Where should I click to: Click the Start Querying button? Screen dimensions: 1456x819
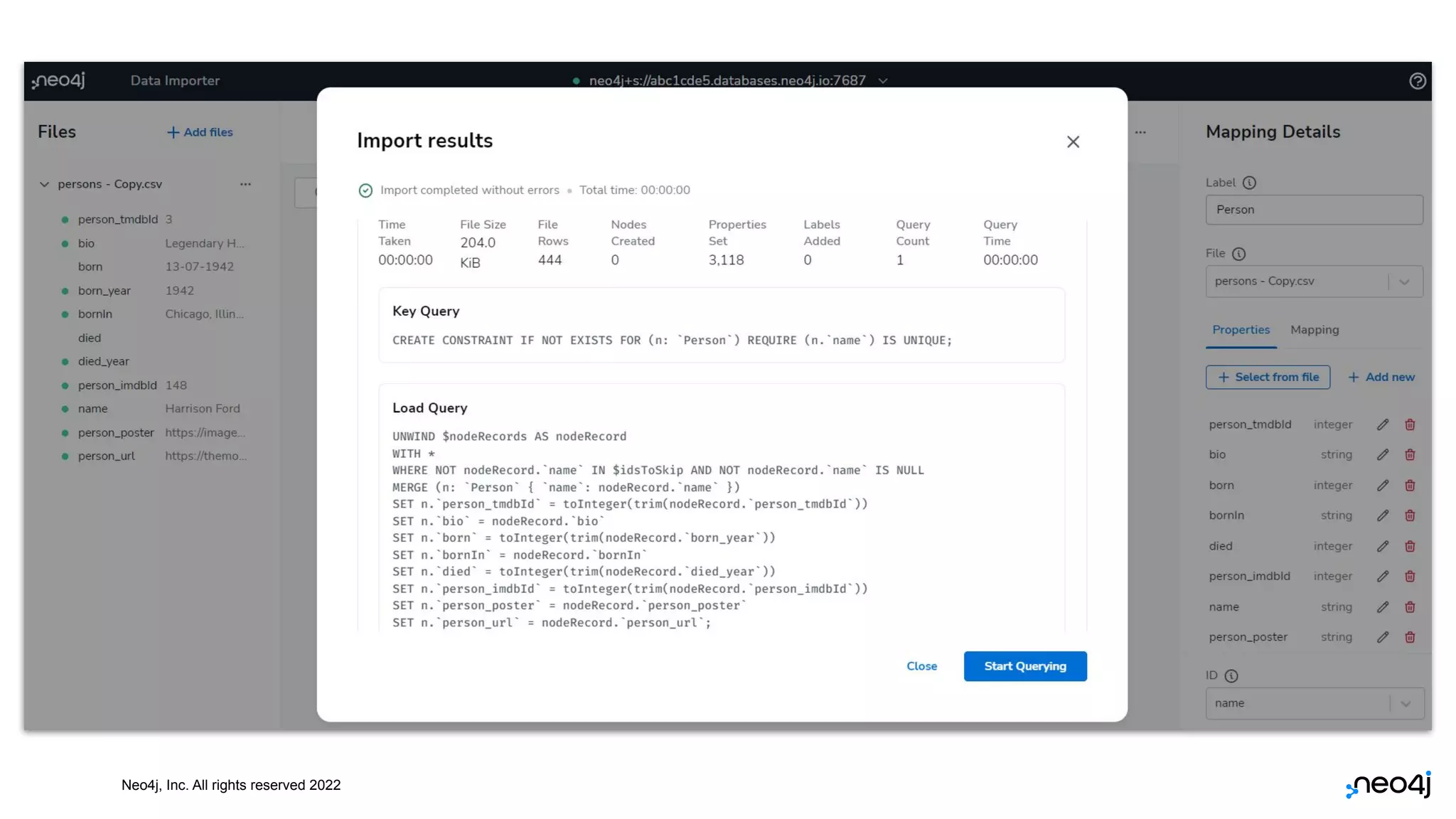point(1024,666)
